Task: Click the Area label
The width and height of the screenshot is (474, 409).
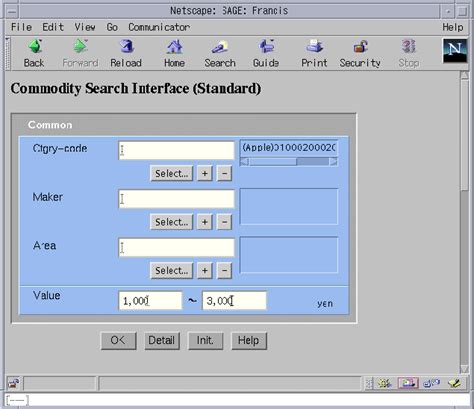Action: 45,246
